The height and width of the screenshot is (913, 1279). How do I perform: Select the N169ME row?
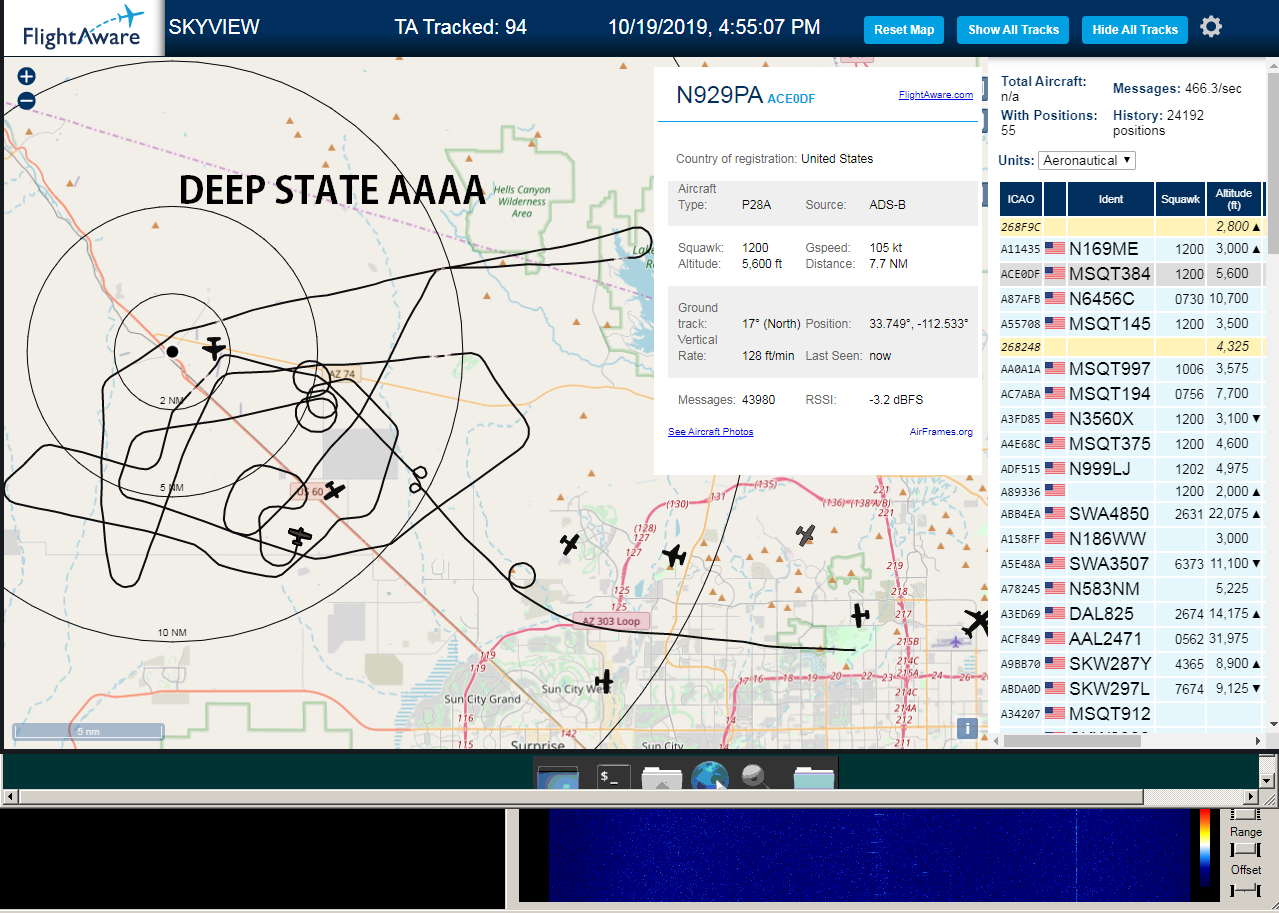(x=1131, y=248)
